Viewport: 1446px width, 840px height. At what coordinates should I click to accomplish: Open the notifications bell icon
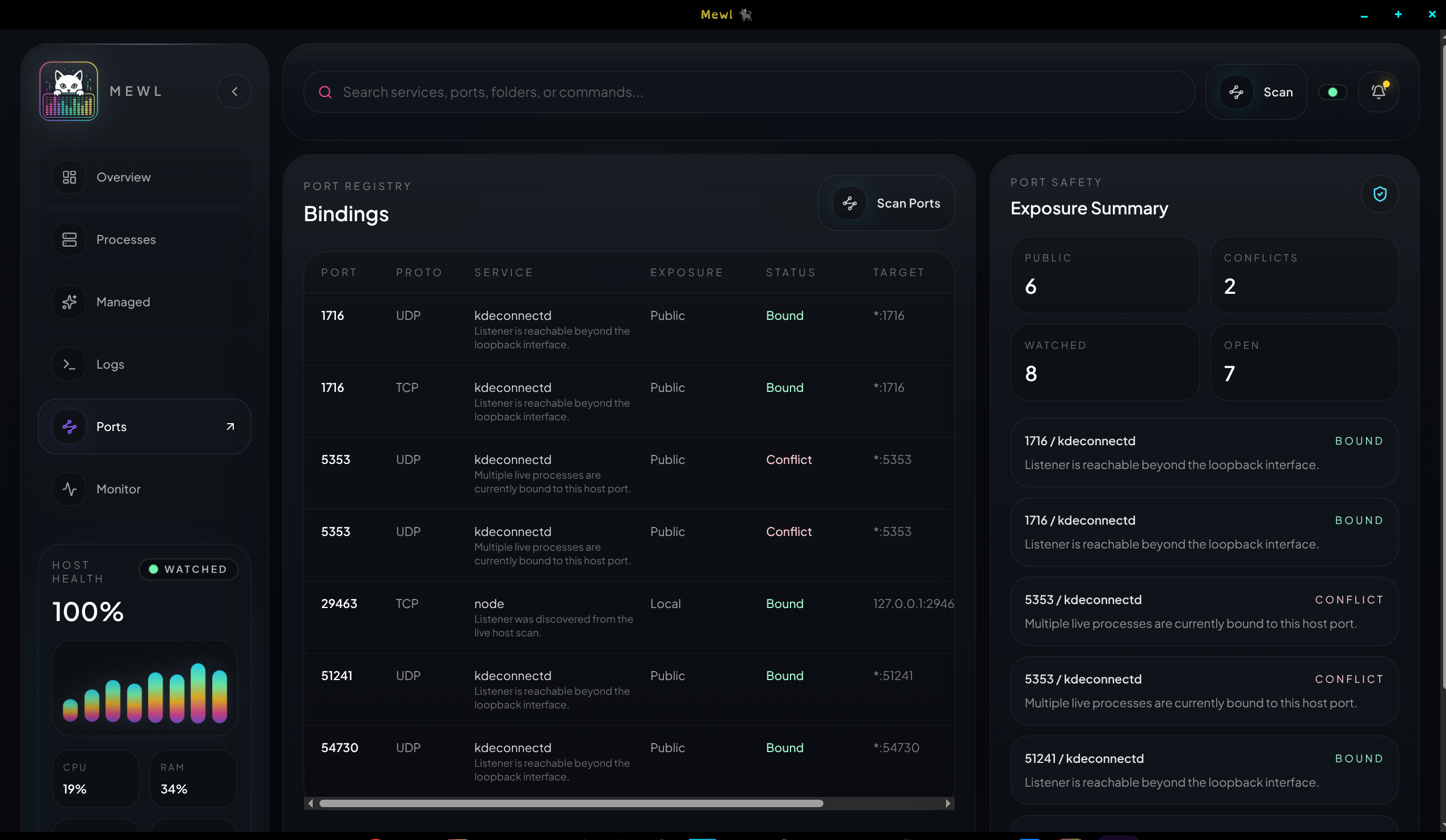[1378, 92]
